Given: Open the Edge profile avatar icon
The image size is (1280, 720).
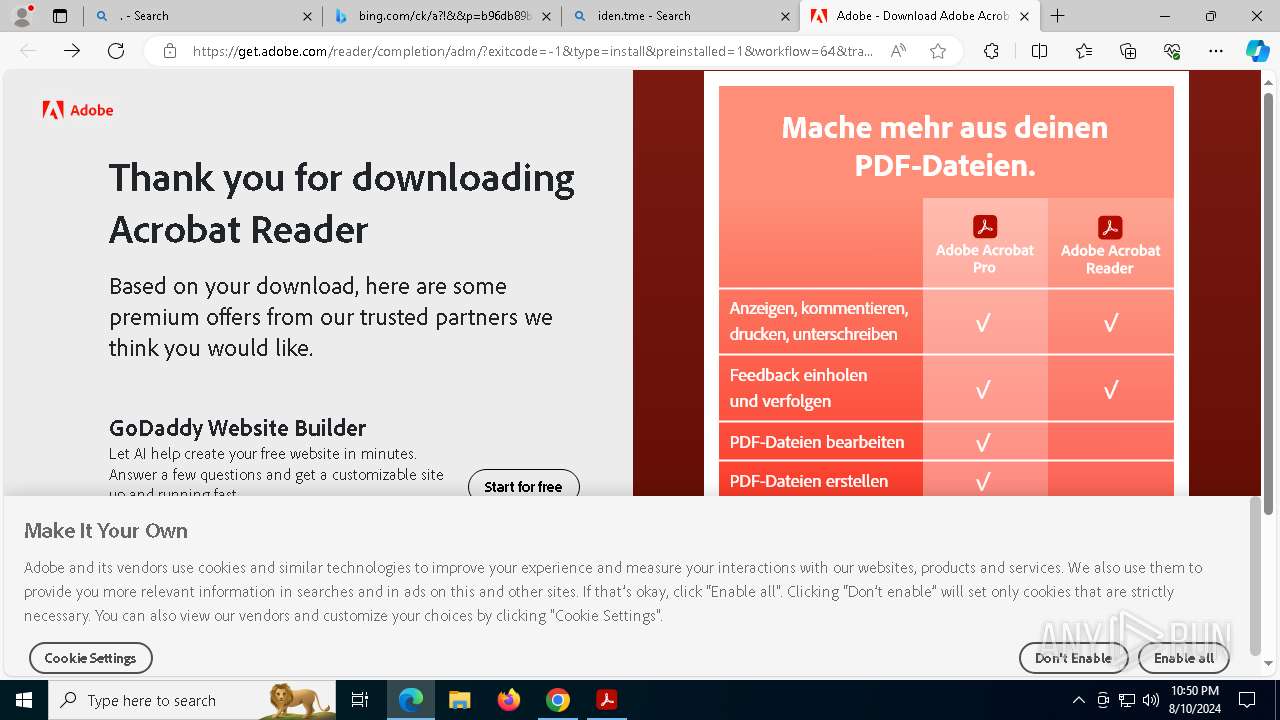Looking at the screenshot, I should click(22, 16).
